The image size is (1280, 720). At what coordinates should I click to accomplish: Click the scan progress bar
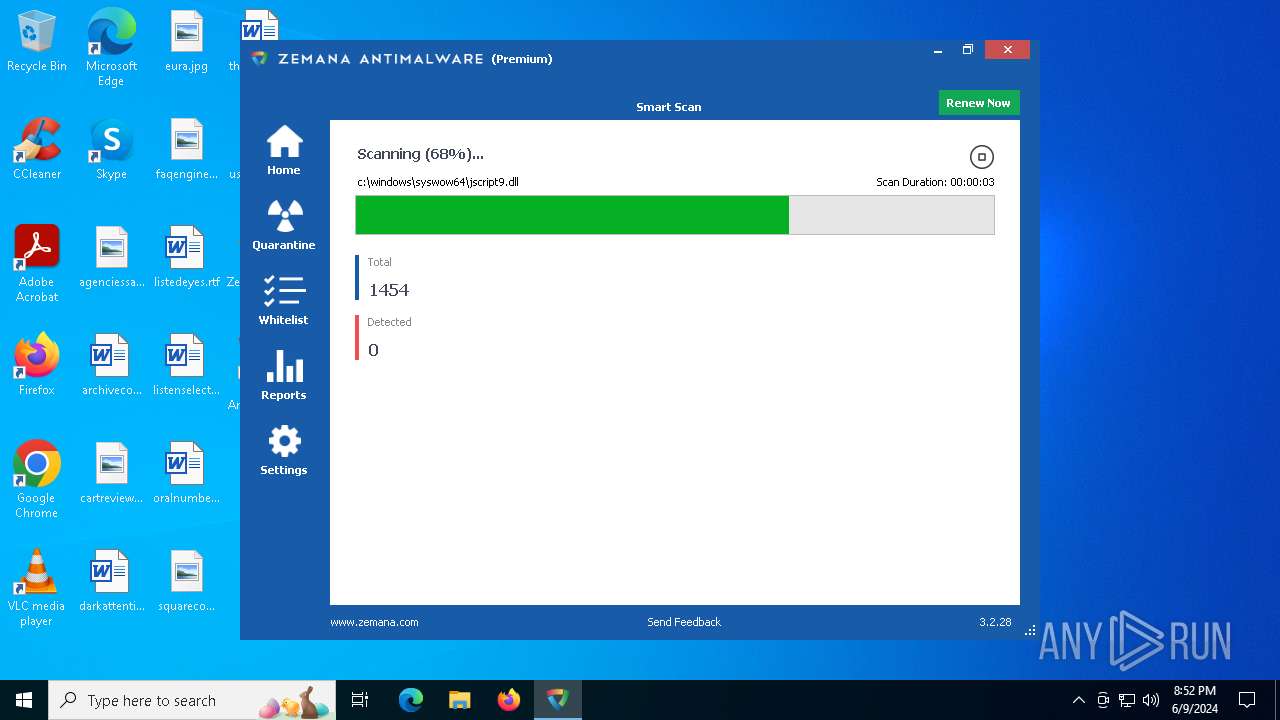[x=675, y=215]
